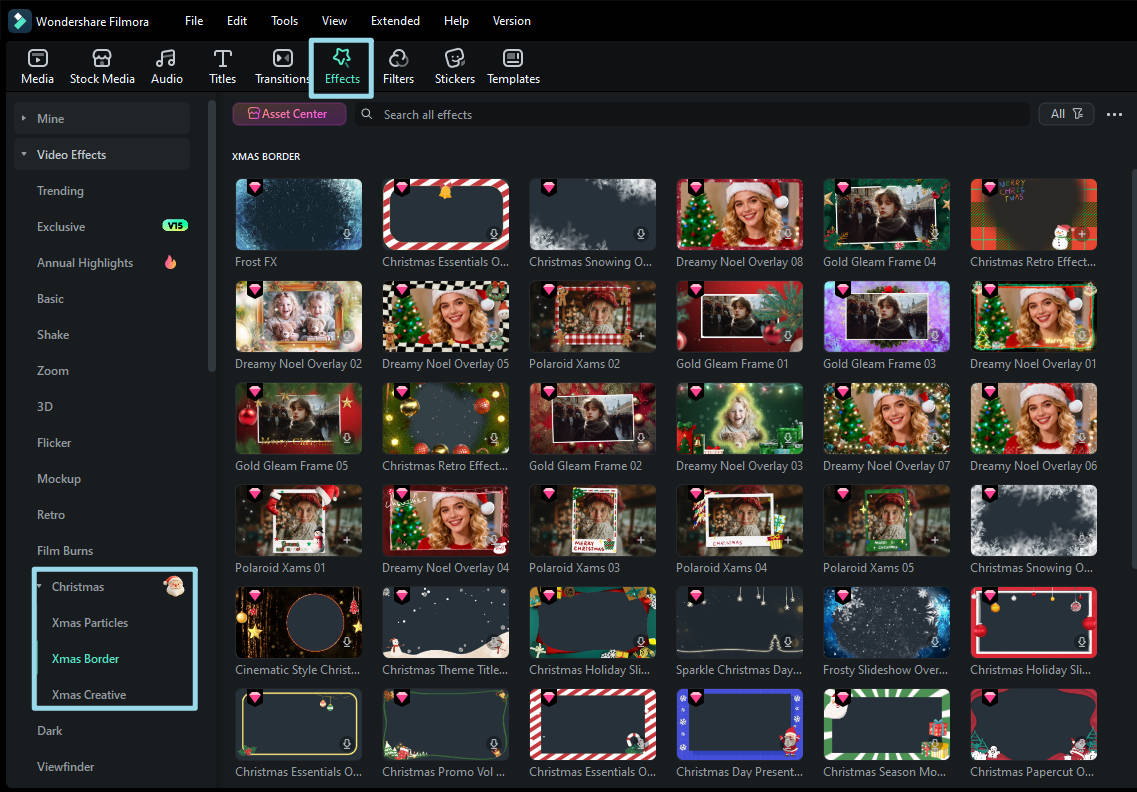Download the Christmas Snowing overlay in the first row
Image resolution: width=1137 pixels, height=792 pixels.
click(x=641, y=234)
